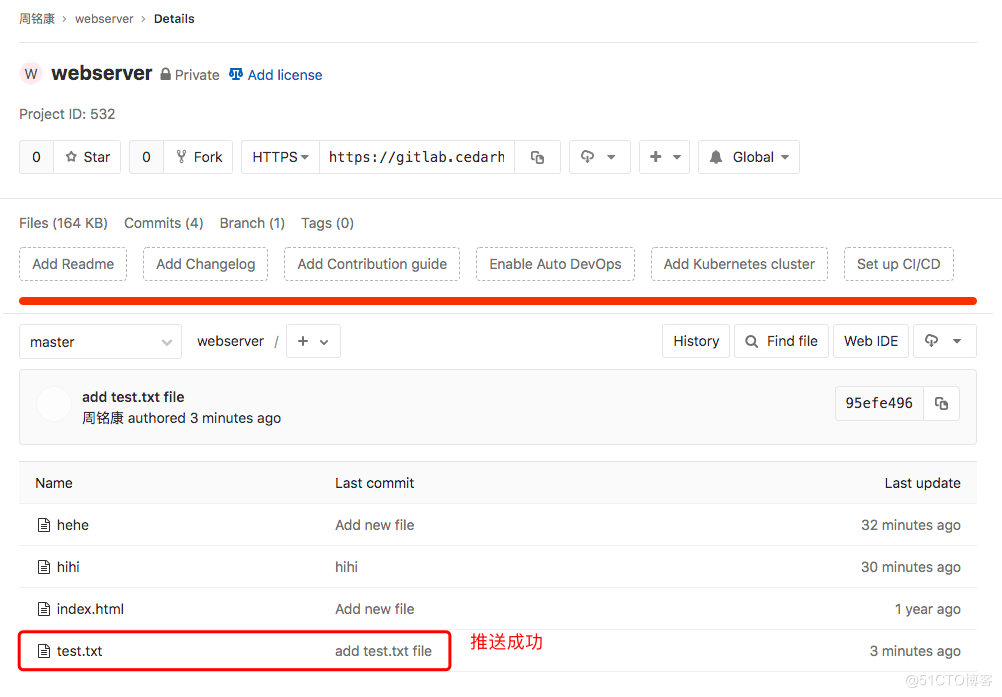Fork the webserver project
This screenshot has height=697, width=1002.
click(x=198, y=157)
